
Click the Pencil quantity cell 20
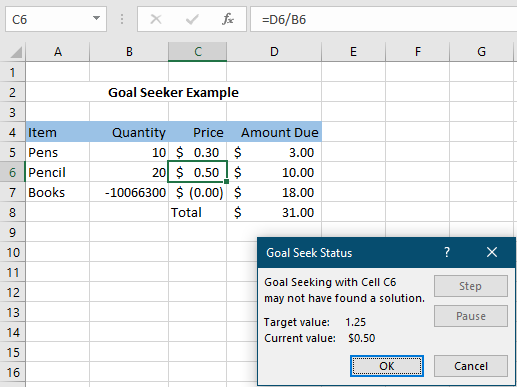[x=129, y=172]
